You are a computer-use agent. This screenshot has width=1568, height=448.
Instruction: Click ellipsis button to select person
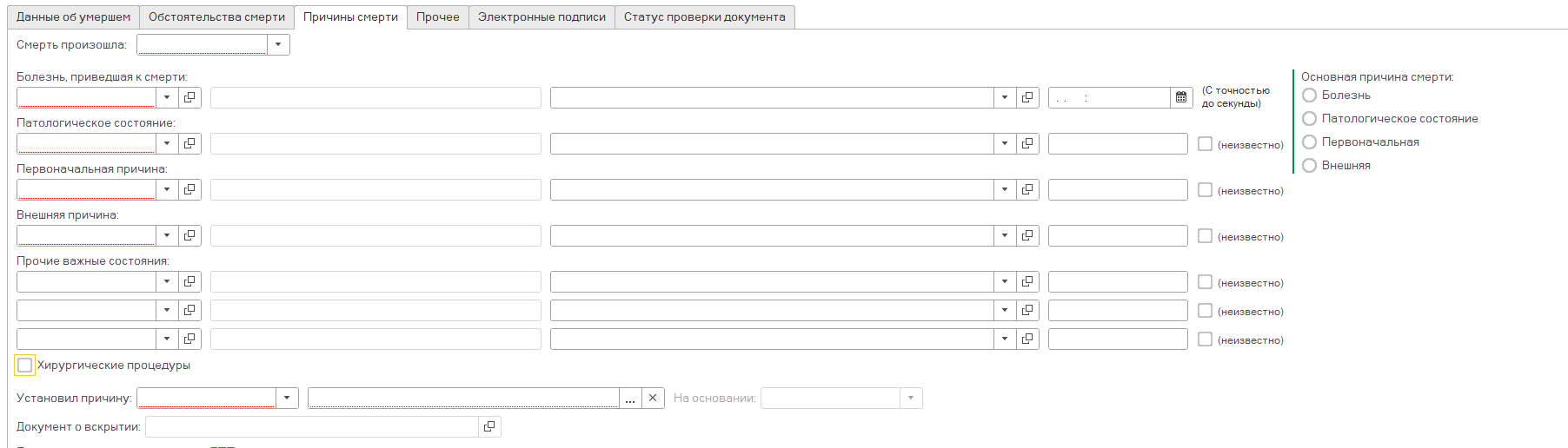point(630,398)
